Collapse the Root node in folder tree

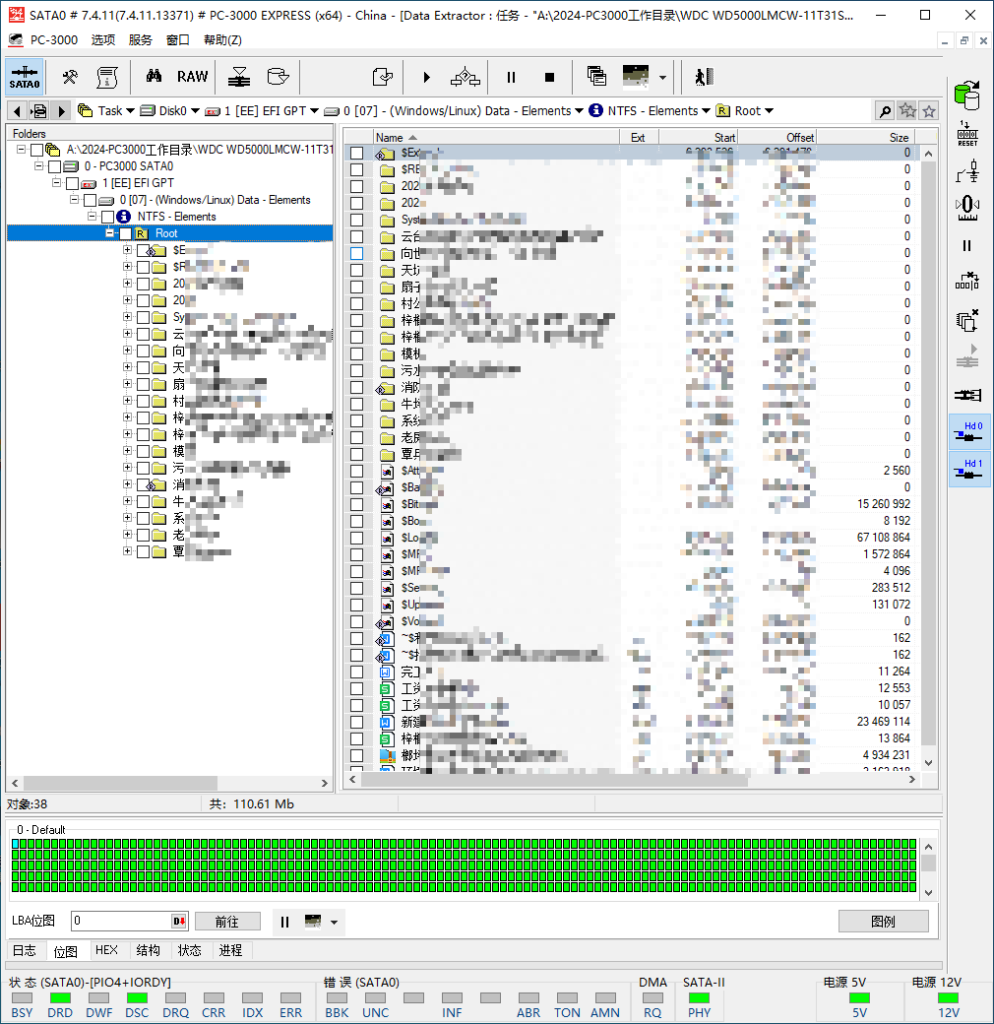coord(110,233)
